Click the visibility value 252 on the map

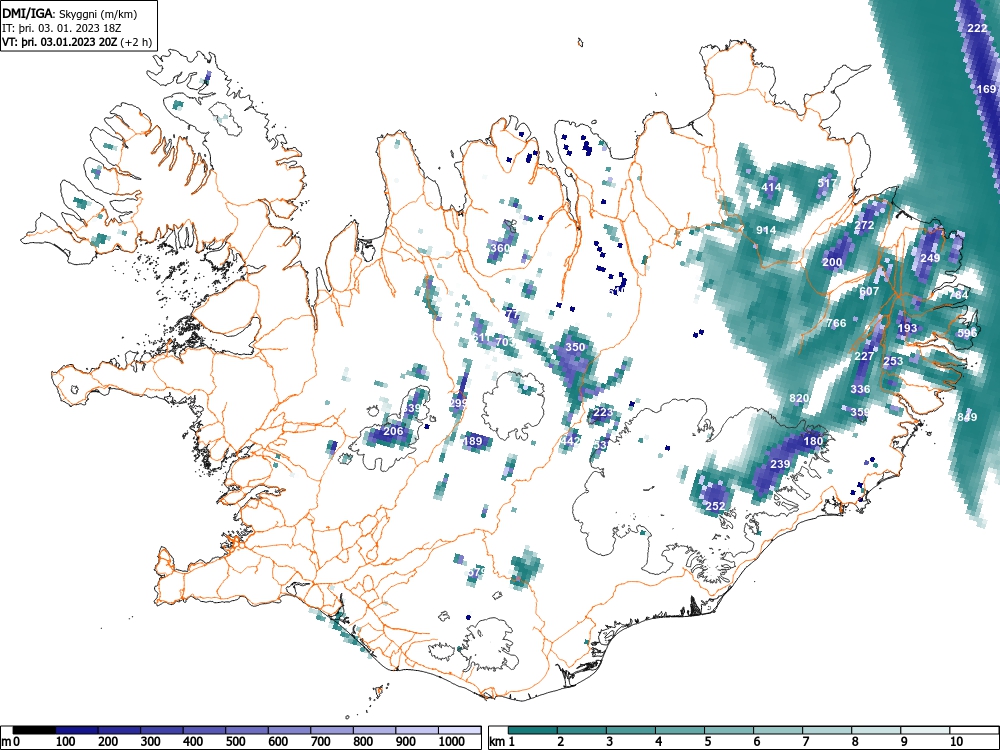[x=715, y=506]
